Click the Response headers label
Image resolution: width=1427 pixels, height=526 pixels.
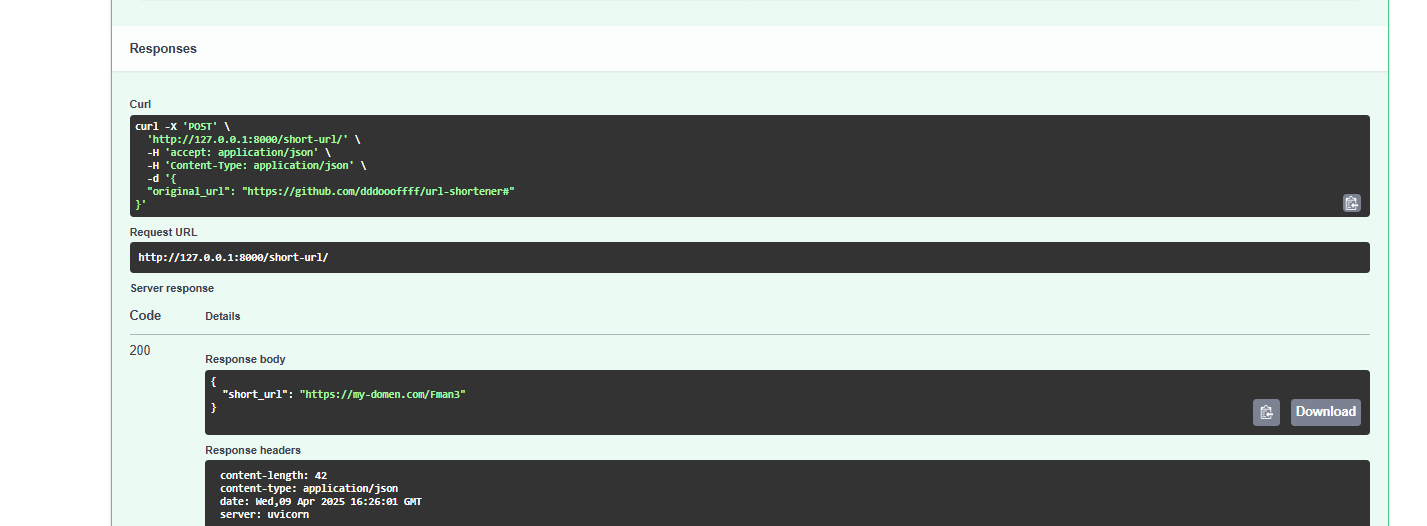tap(253, 450)
